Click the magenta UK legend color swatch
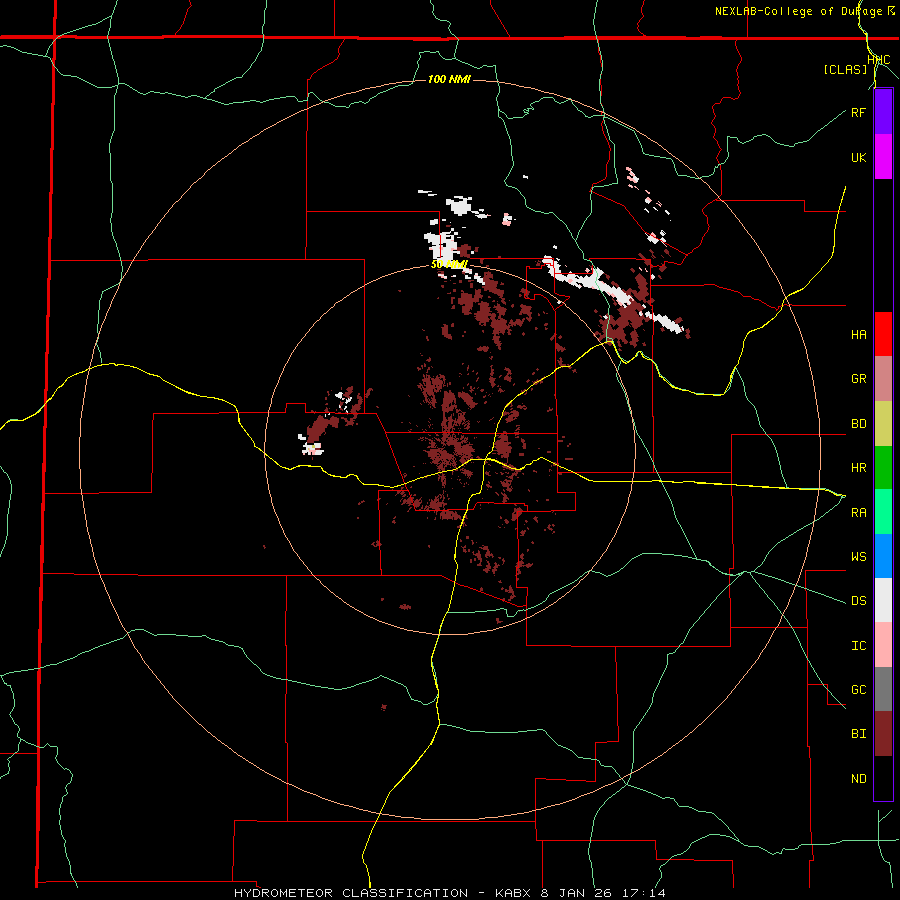This screenshot has width=900, height=900. click(883, 157)
